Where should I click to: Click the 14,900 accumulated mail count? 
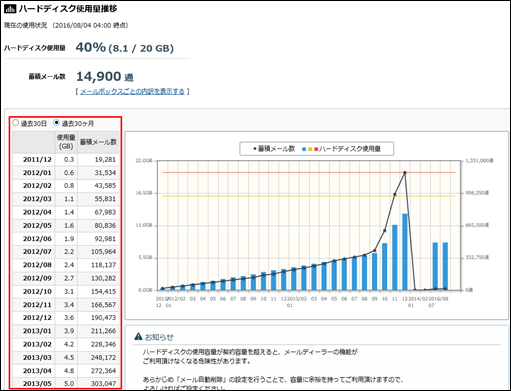tap(98, 77)
